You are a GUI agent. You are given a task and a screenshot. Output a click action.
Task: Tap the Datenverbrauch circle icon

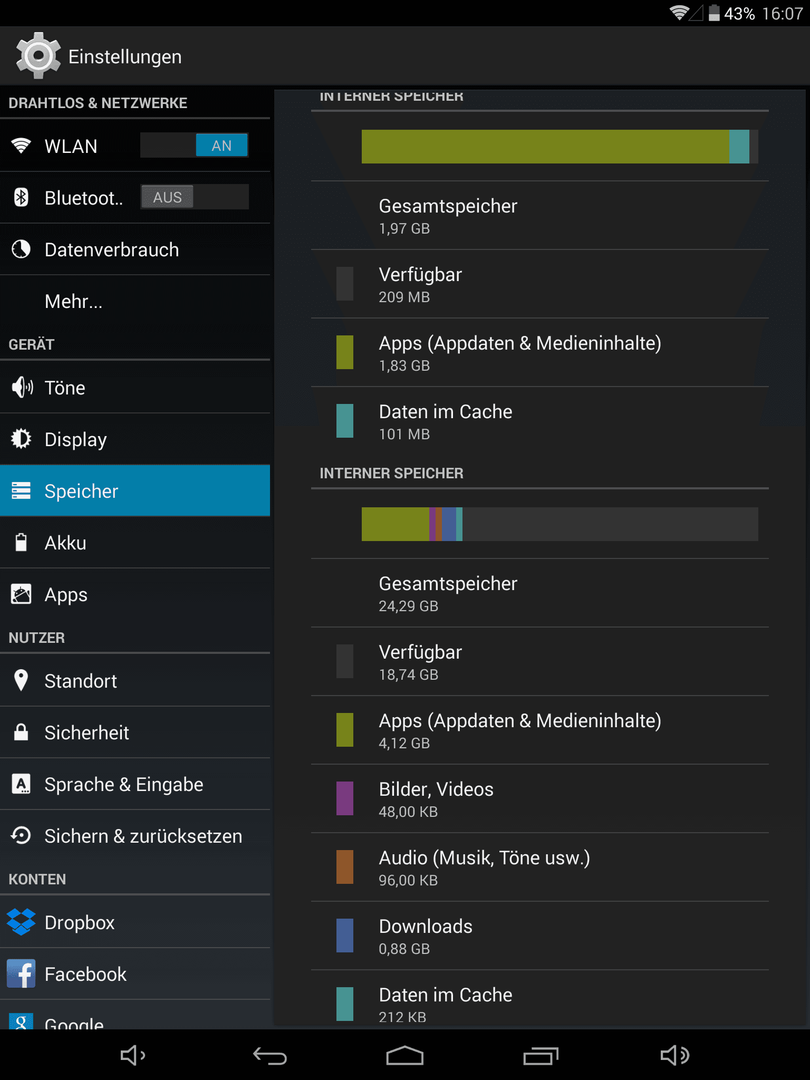(x=21, y=249)
